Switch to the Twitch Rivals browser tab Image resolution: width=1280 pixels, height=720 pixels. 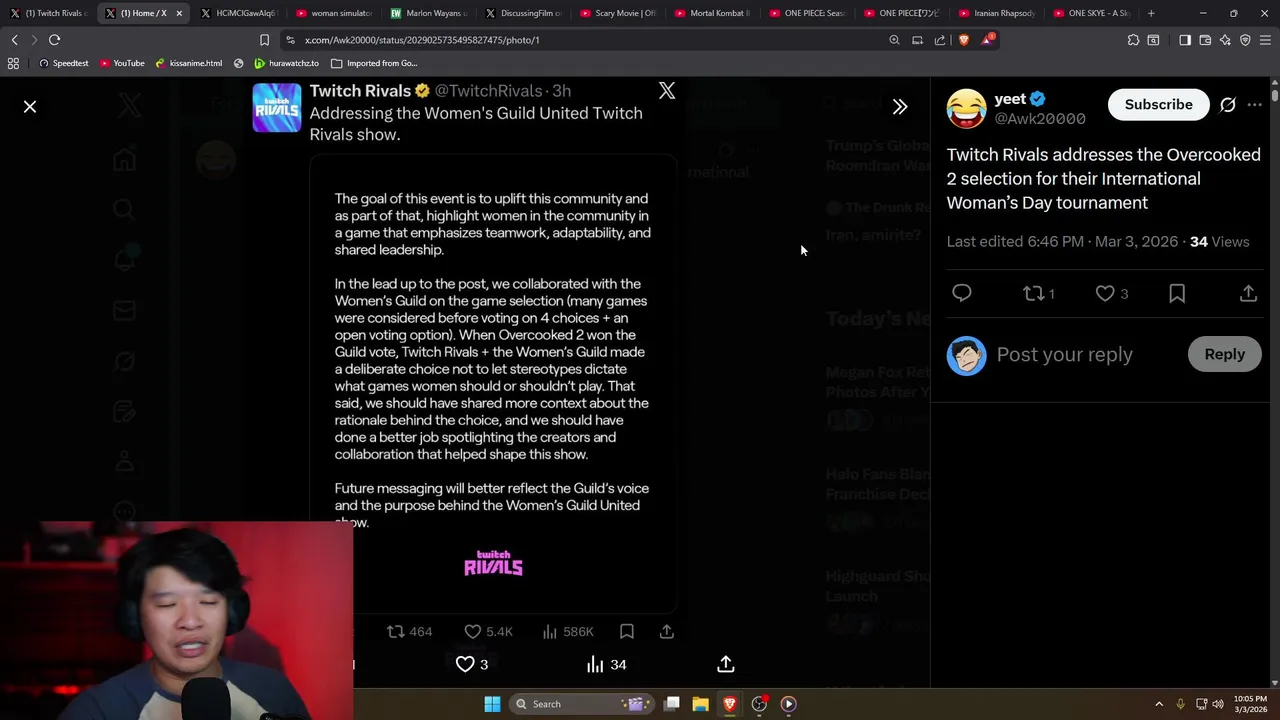point(50,13)
